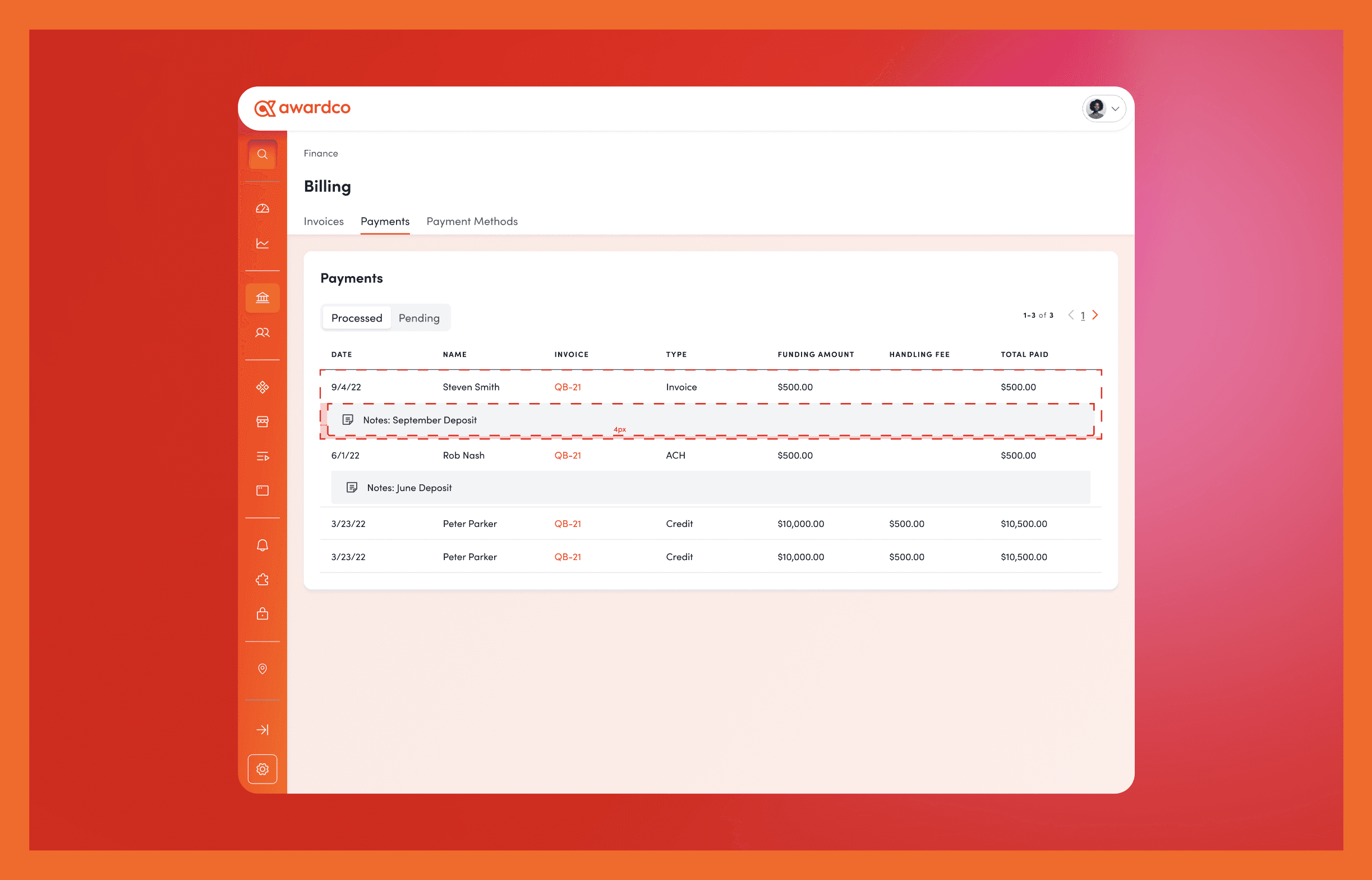
Task: Go to the previous page chevron
Action: [1071, 315]
